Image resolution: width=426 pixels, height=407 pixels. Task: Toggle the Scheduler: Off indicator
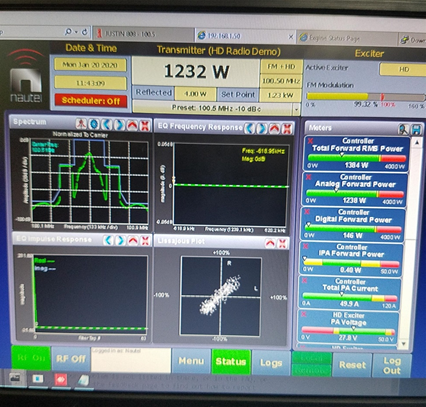pos(90,101)
